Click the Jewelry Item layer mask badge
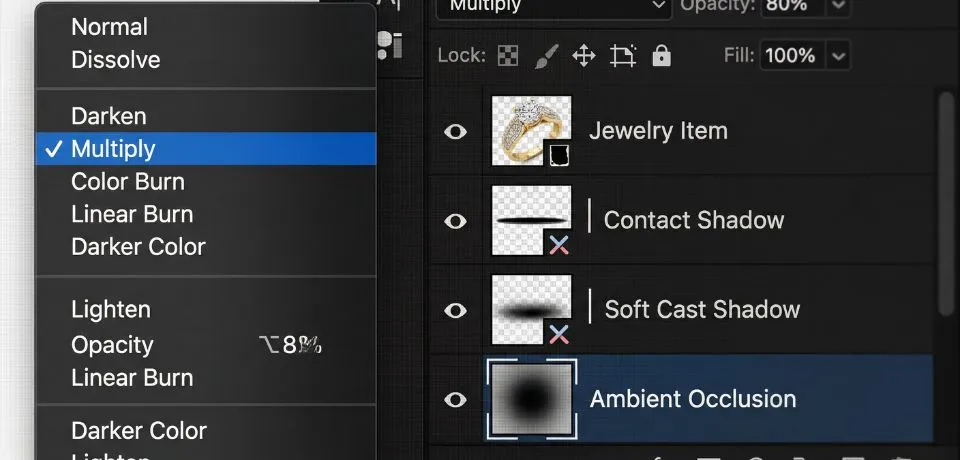 point(559,154)
